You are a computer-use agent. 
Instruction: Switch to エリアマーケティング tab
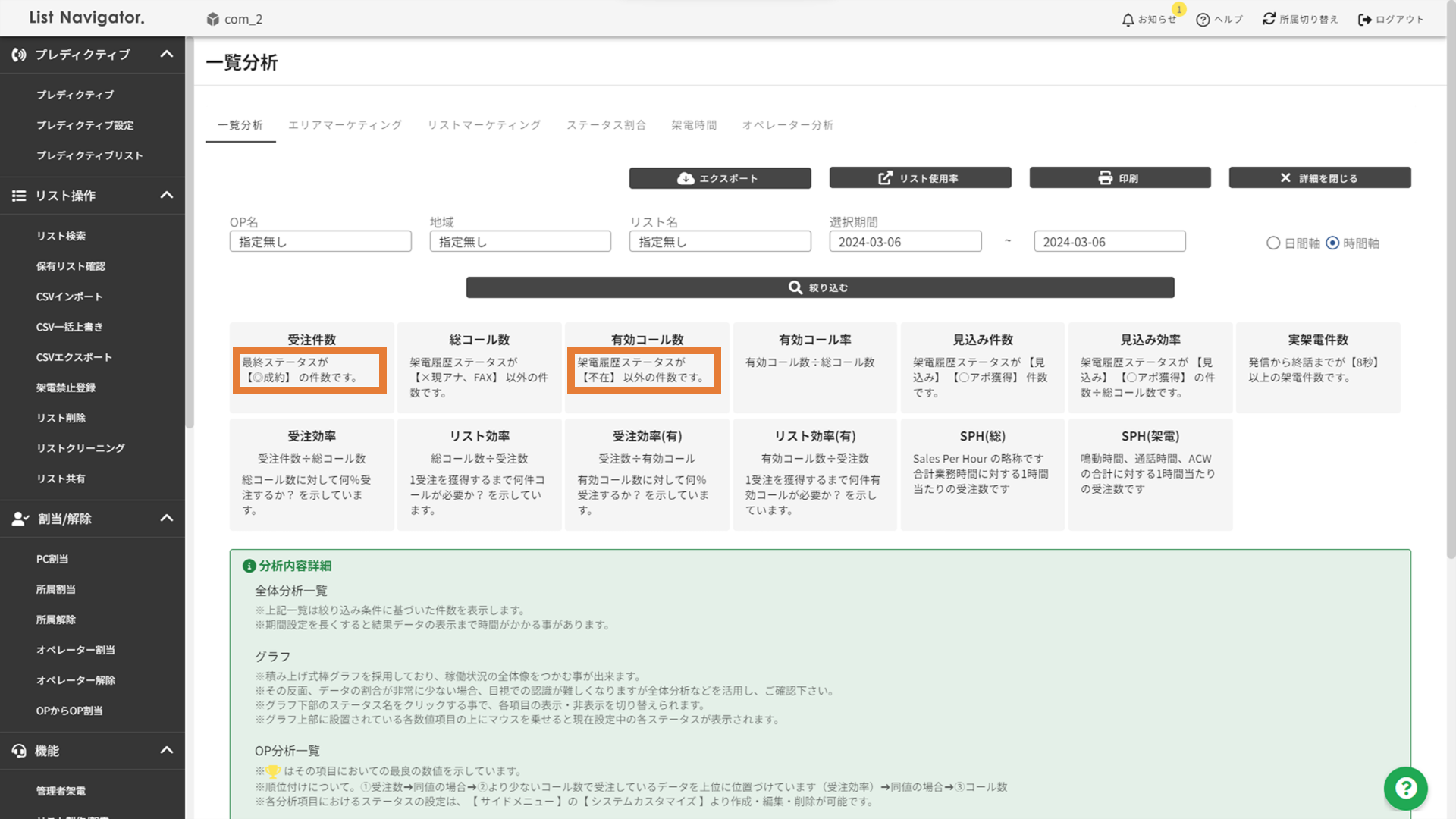[x=345, y=125]
